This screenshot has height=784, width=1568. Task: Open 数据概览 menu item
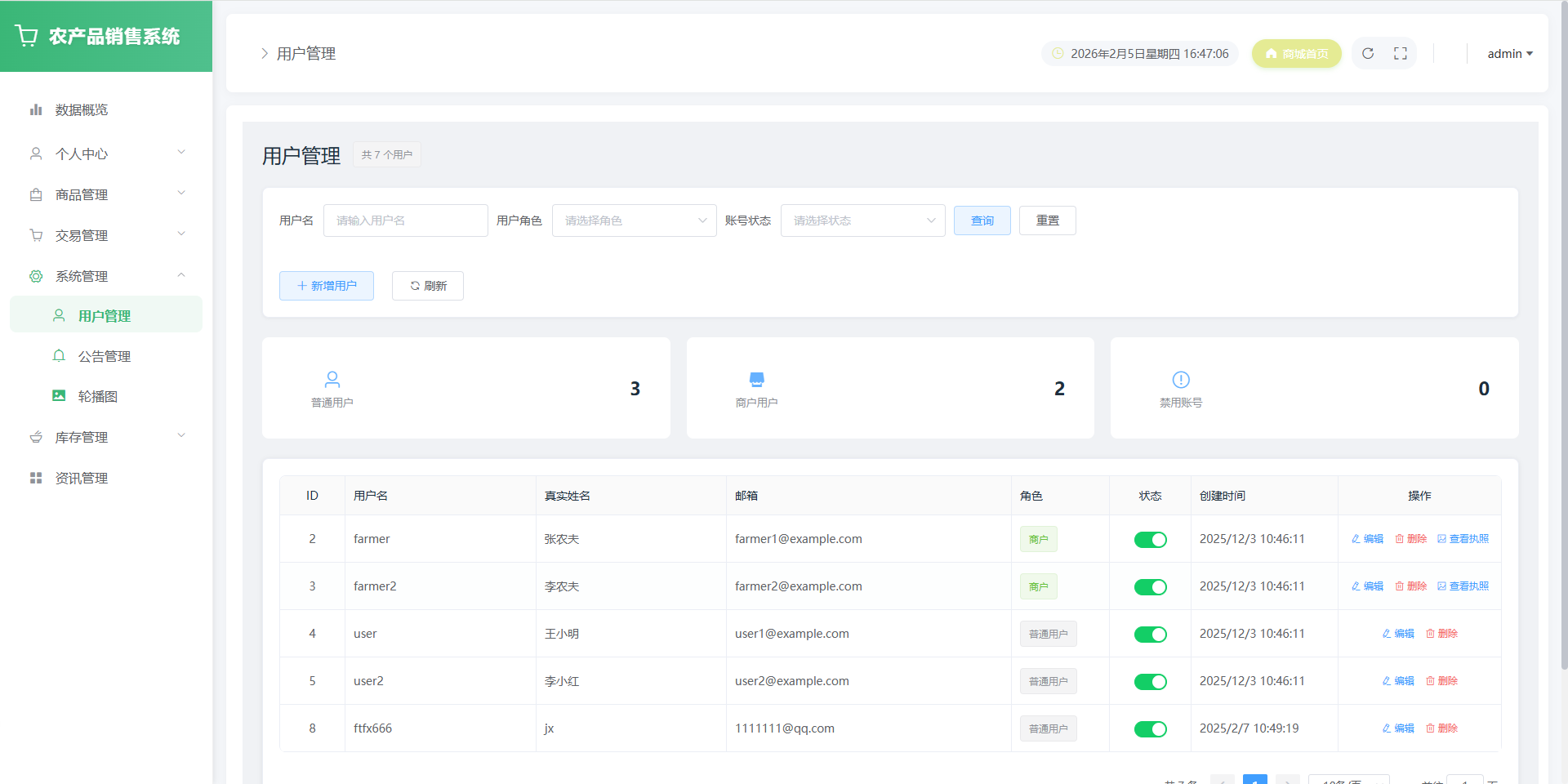106,109
